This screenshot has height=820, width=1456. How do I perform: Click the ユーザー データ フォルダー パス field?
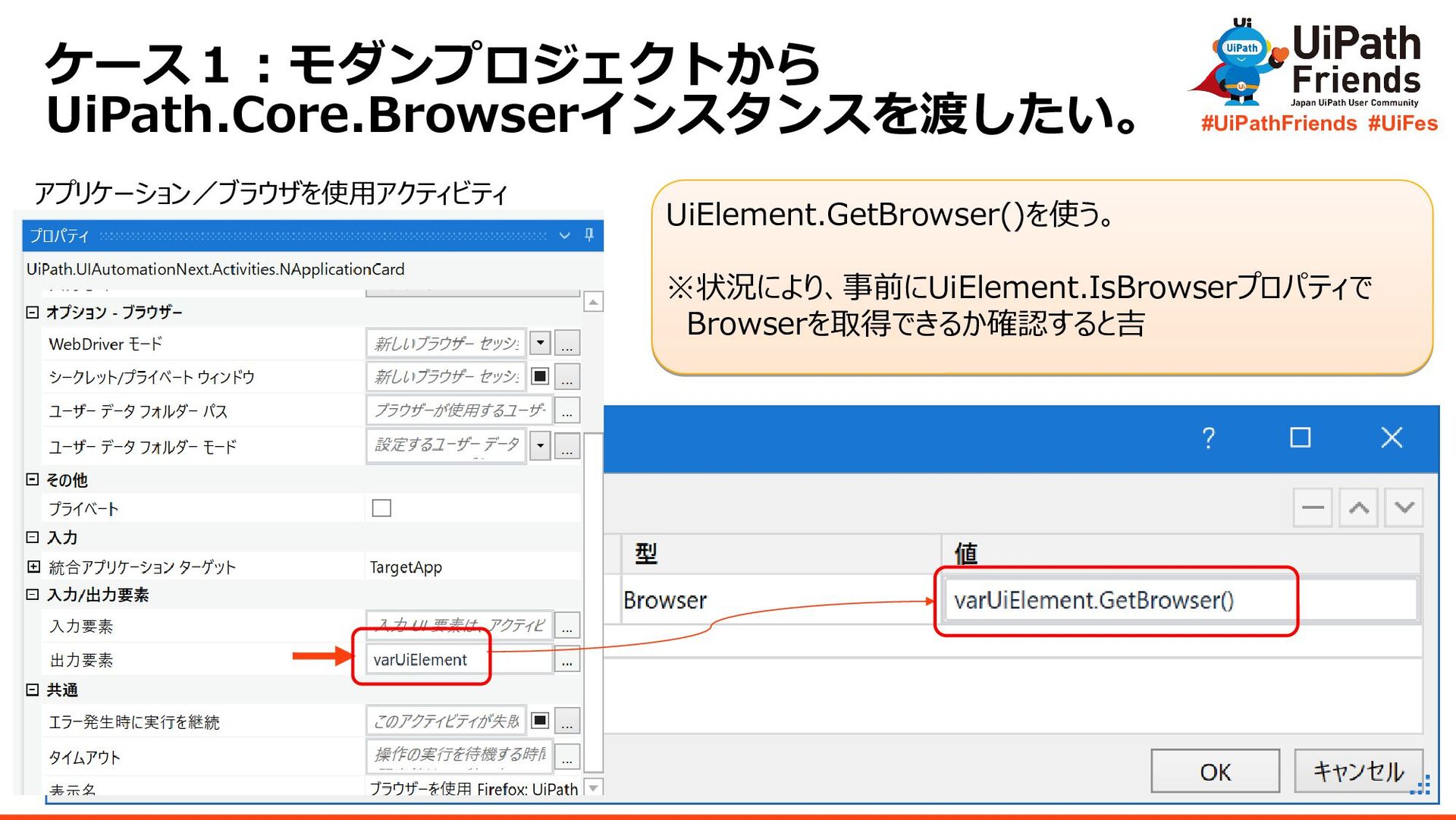click(460, 410)
